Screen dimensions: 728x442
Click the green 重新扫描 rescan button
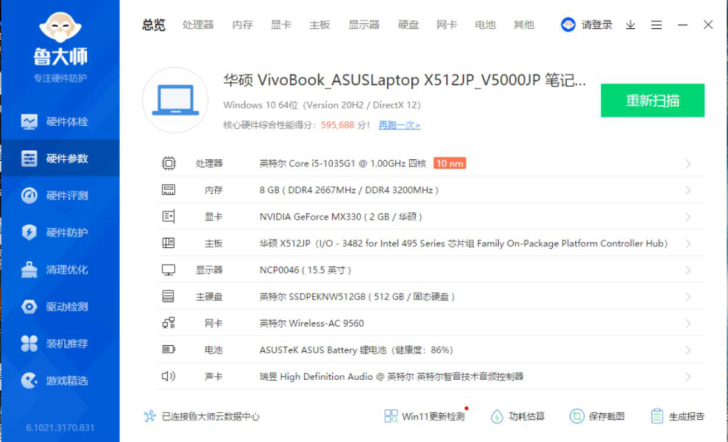coord(652,100)
